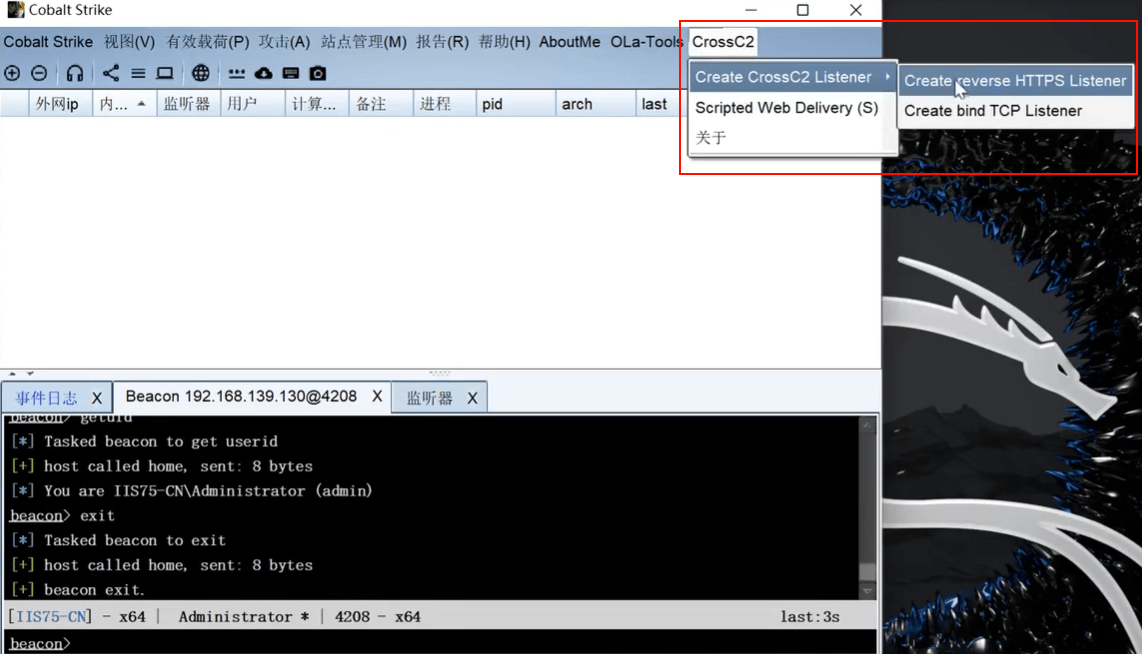The image size is (1142, 654).
Task: Close the Beacon 192.168.139.130@4208 tab
Action: coord(377,396)
